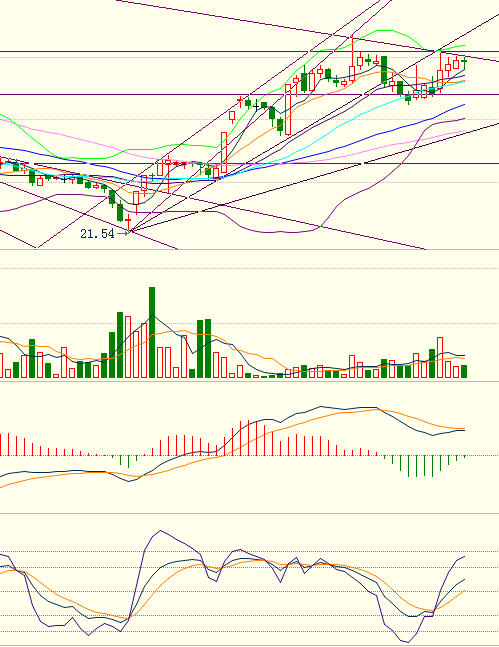The height and width of the screenshot is (647, 499).
Task: Click the tallest green volume bar
Action: coord(152,333)
